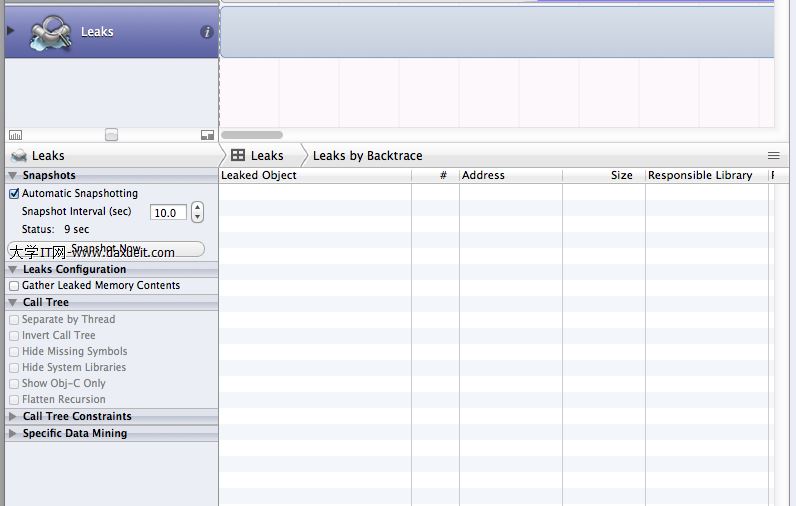796x506 pixels.
Task: Collapse the Snapshots section
Action: coord(13,176)
